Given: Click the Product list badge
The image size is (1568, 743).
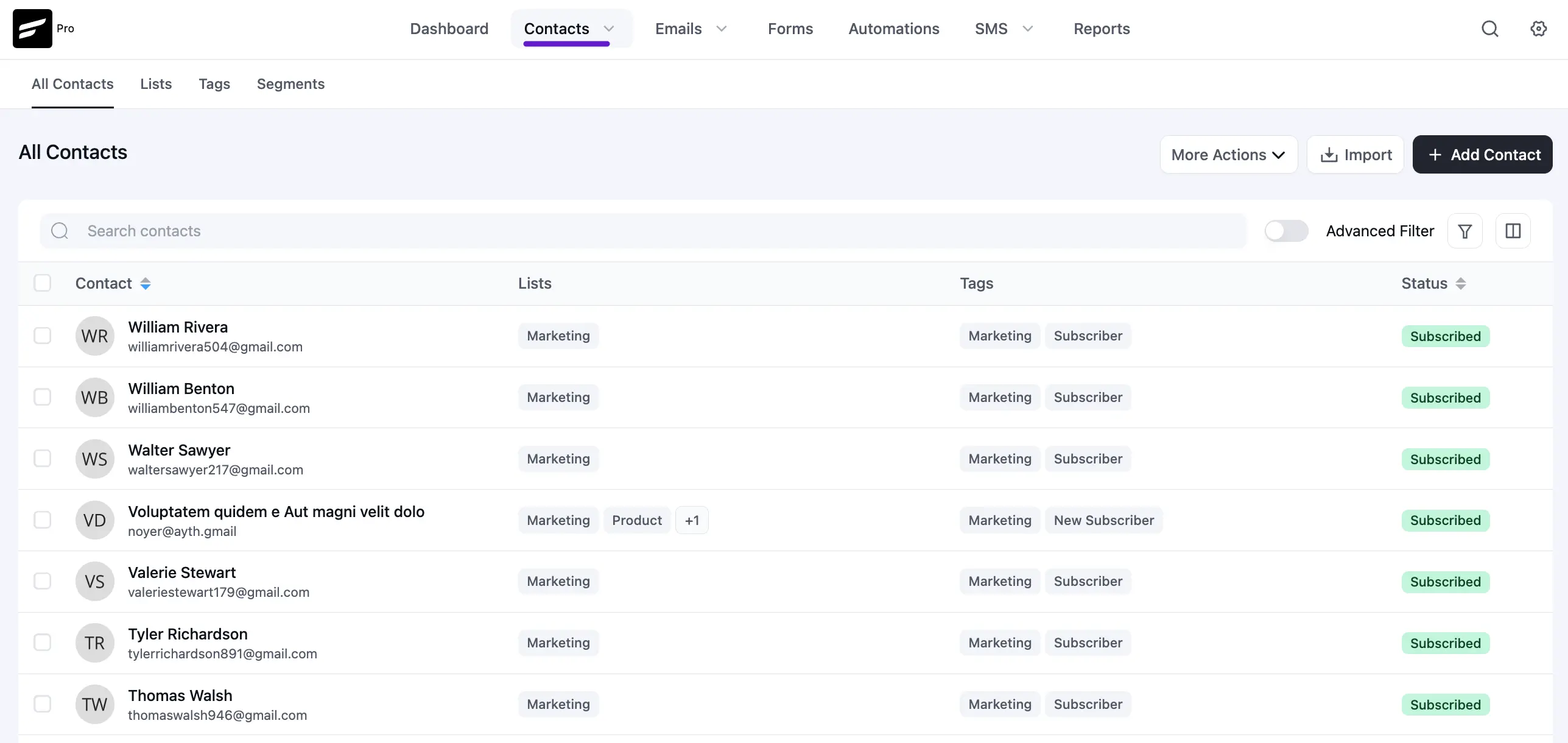Looking at the screenshot, I should tap(637, 521).
